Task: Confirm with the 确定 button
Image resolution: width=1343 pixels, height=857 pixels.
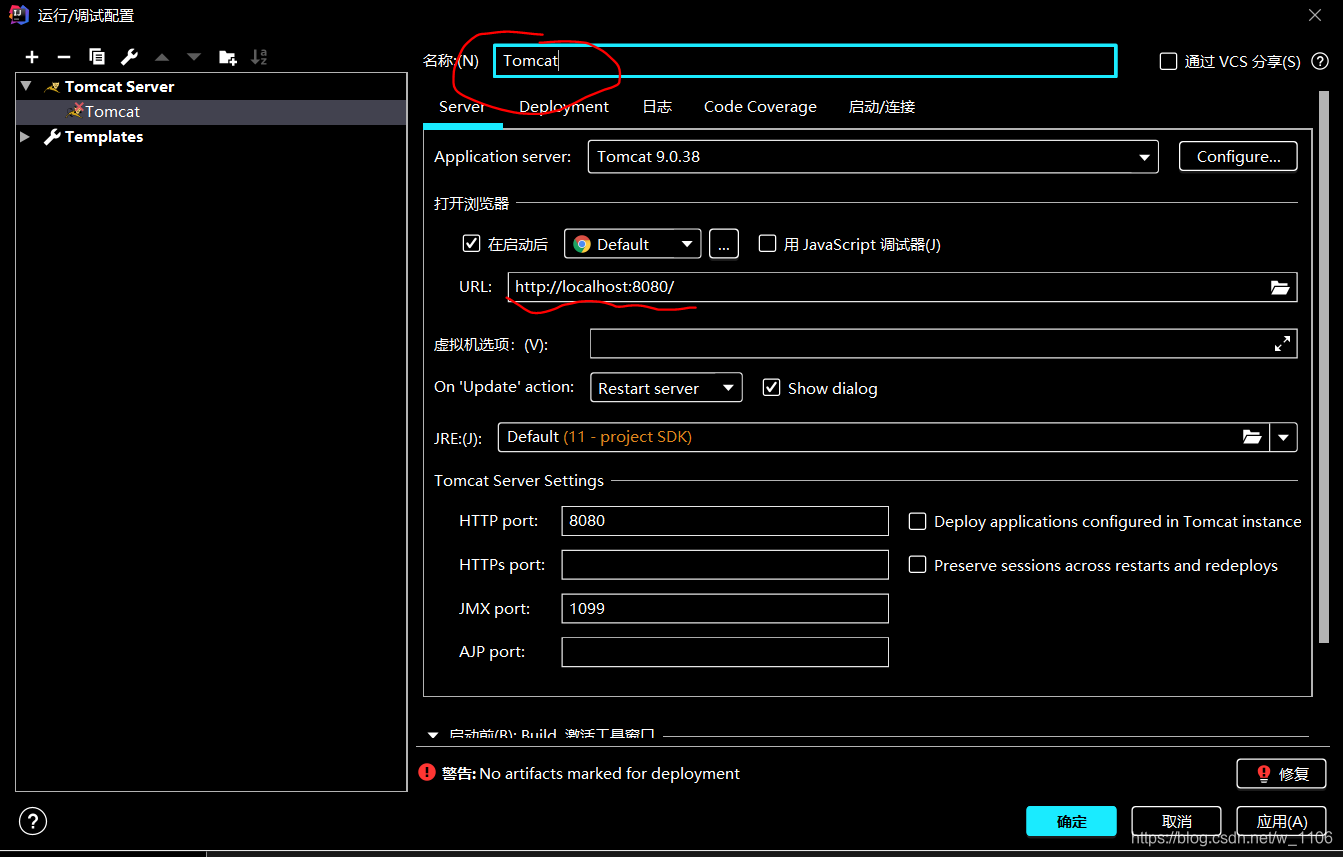Action: 1071,821
